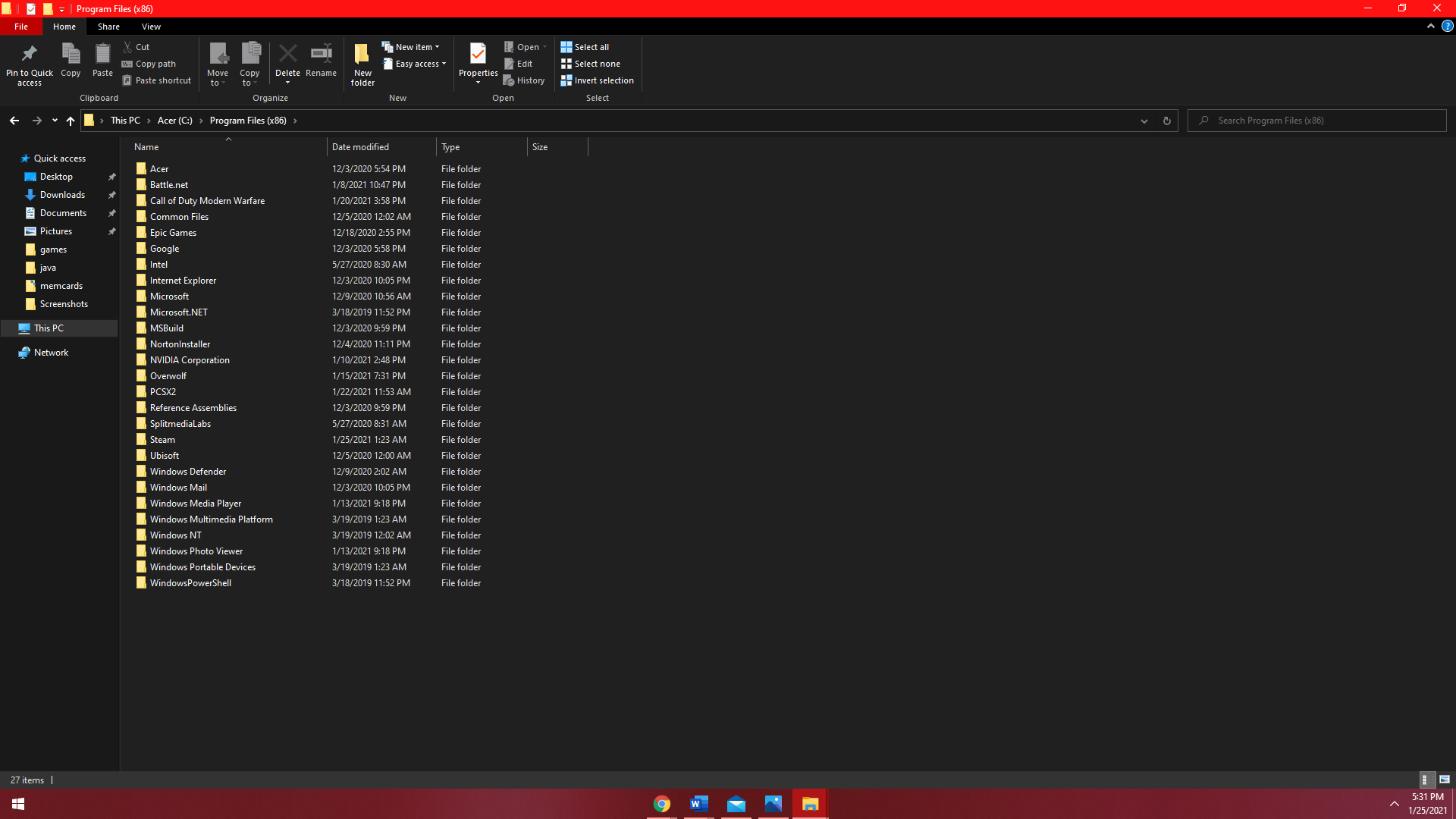Open memcards folder in navigation pane
Image resolution: width=1456 pixels, height=819 pixels.
[x=61, y=286]
